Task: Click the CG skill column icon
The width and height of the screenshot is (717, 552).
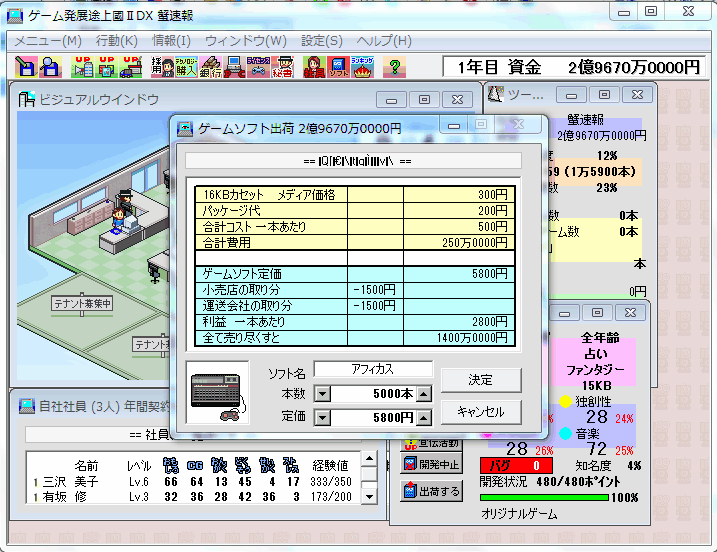Action: [195, 466]
